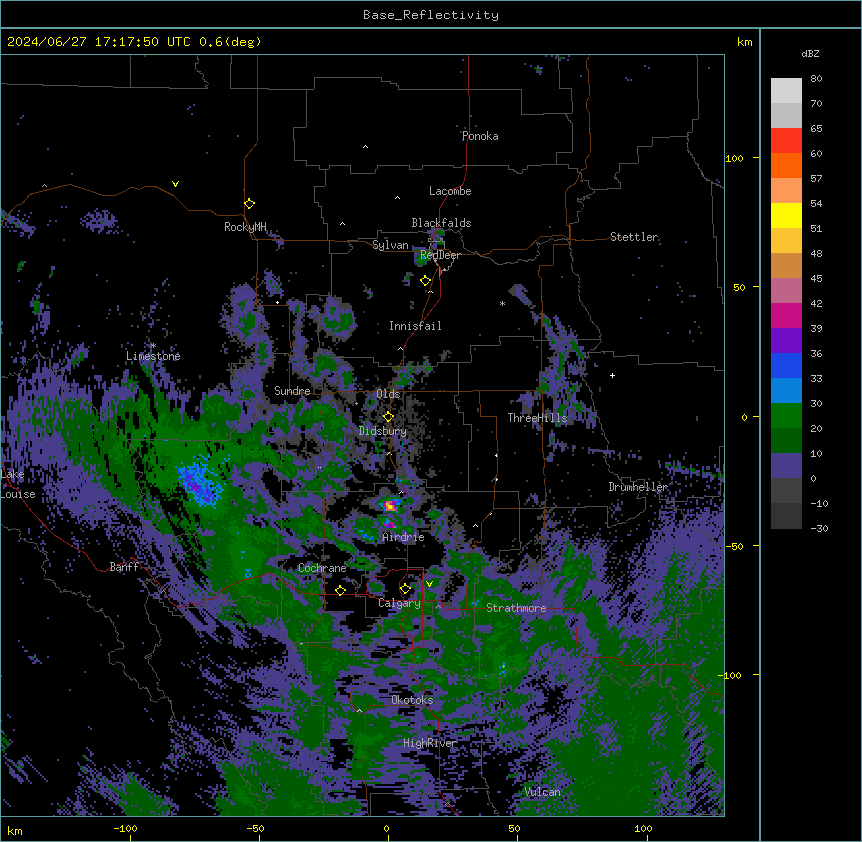Click the RockyMH label
Screen dimensions: 862x842
coord(245,226)
